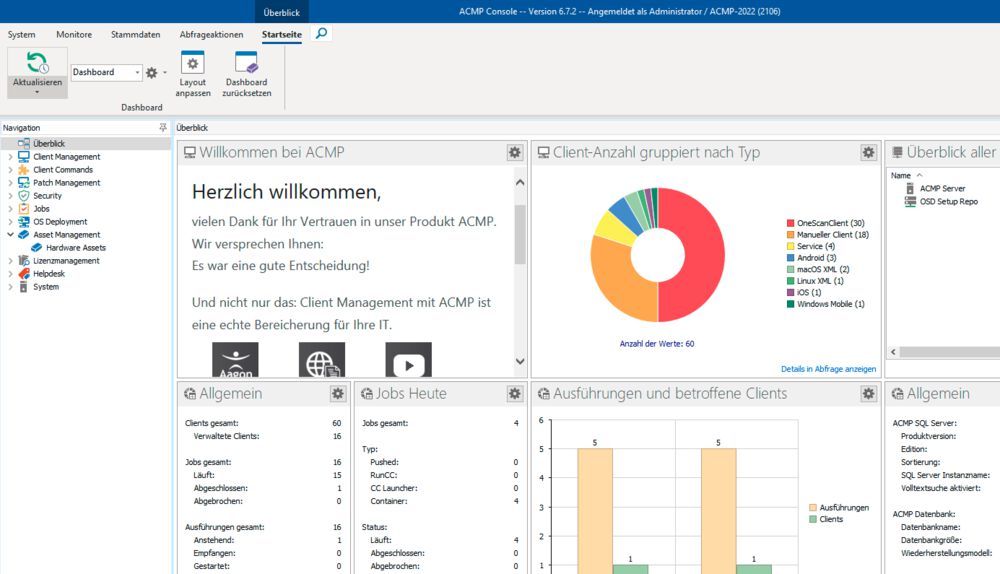This screenshot has width=1000, height=574.
Task: Open the Stammdaten ribbon tab
Action: pyautogui.click(x=135, y=34)
